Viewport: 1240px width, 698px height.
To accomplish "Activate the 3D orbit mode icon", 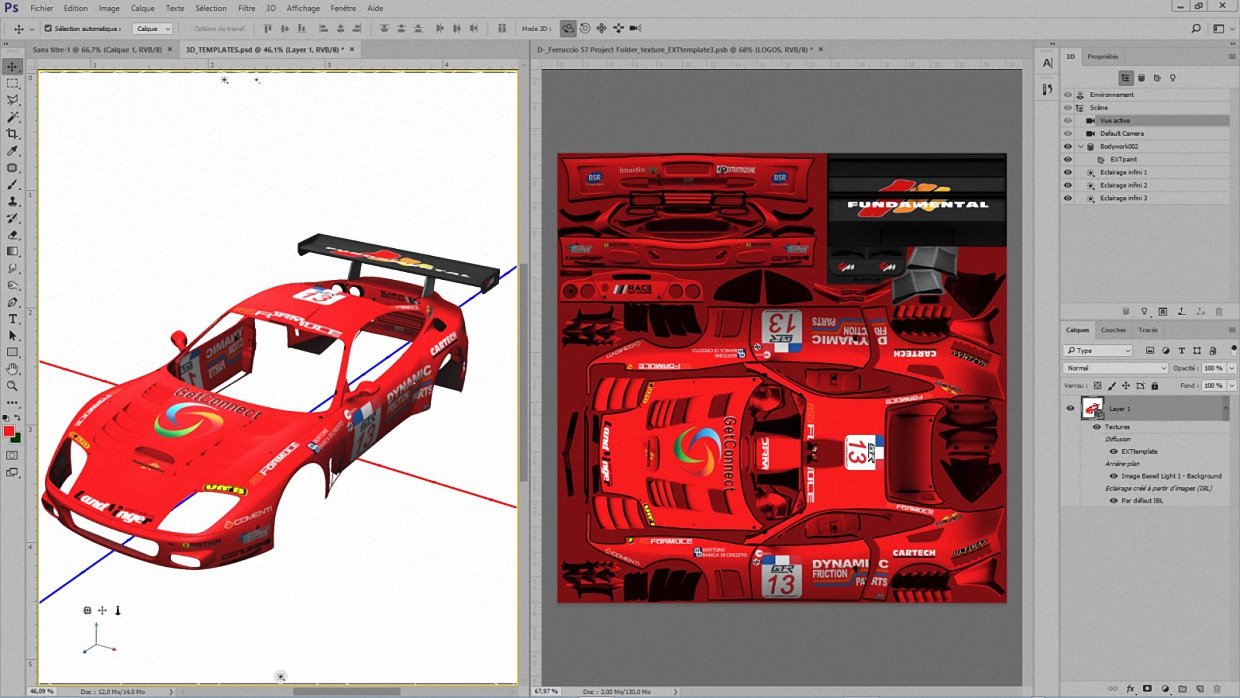I will [568, 28].
